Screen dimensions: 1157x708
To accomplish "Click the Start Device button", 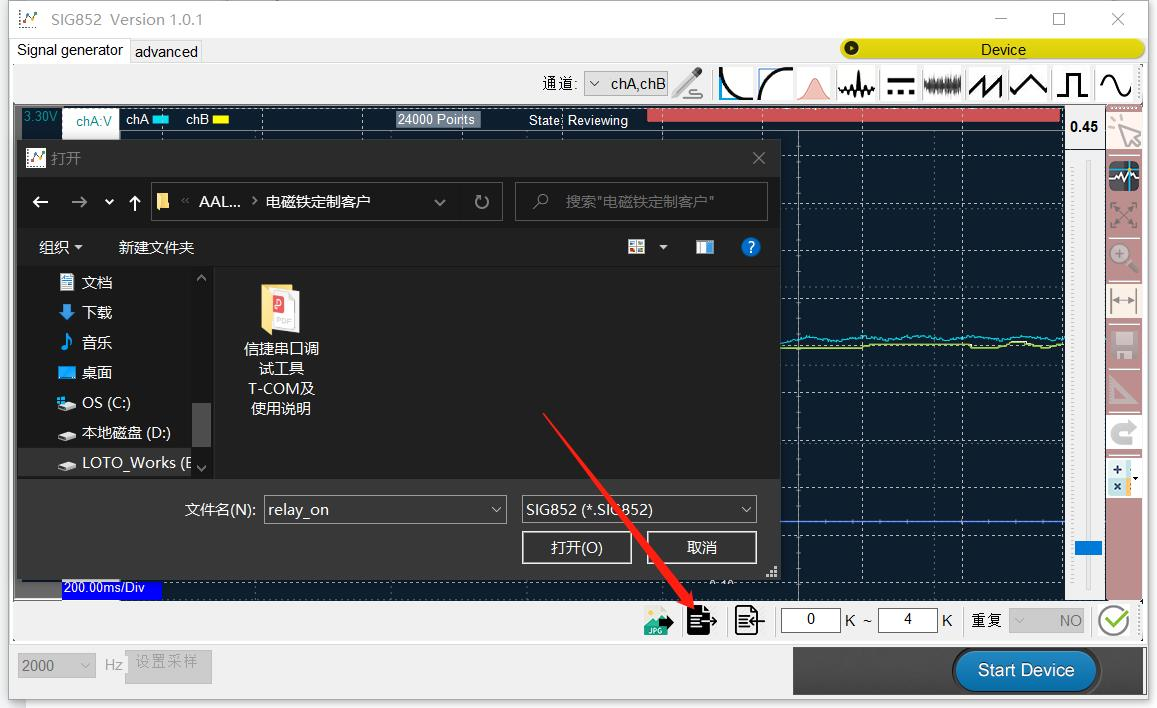I will (1026, 670).
